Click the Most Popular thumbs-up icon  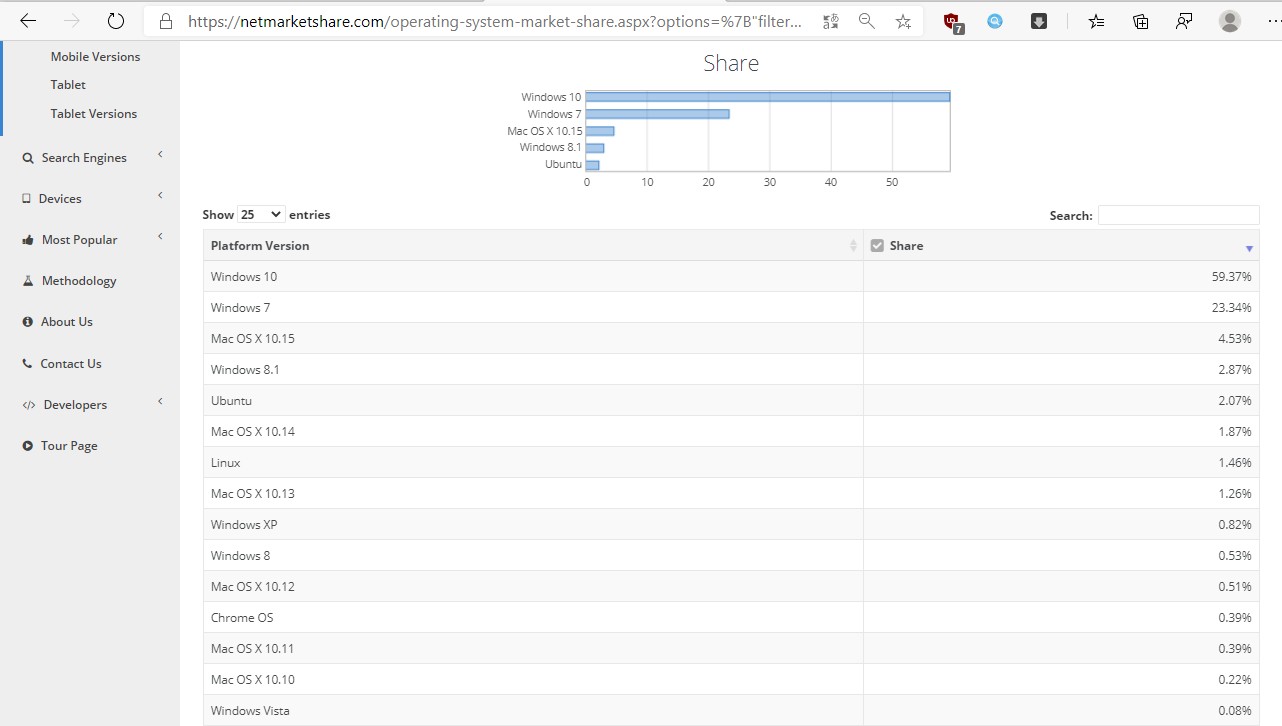[28, 240]
